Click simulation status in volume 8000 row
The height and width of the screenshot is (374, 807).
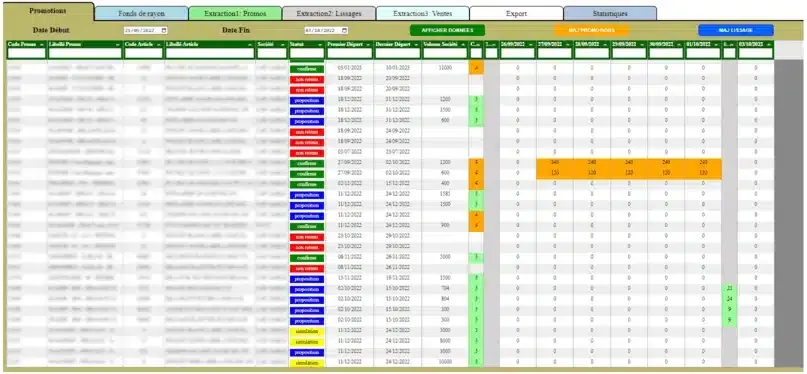click(307, 342)
